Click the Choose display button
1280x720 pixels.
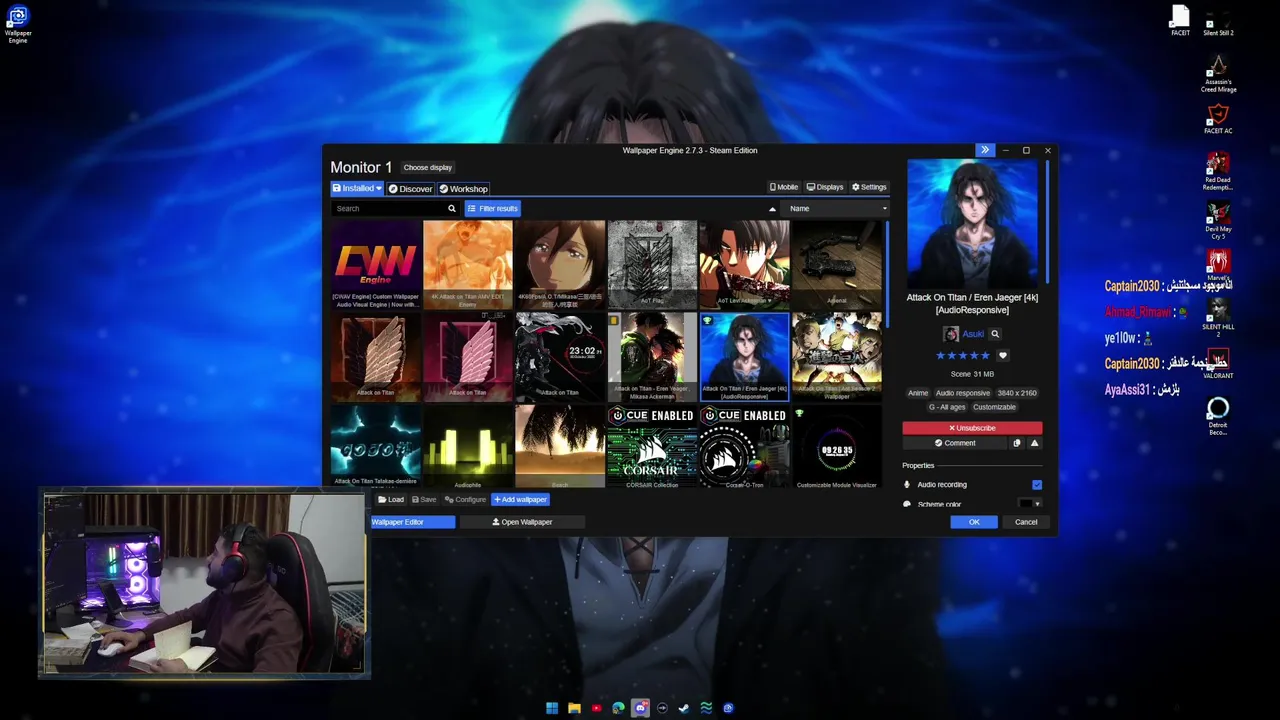428,167
